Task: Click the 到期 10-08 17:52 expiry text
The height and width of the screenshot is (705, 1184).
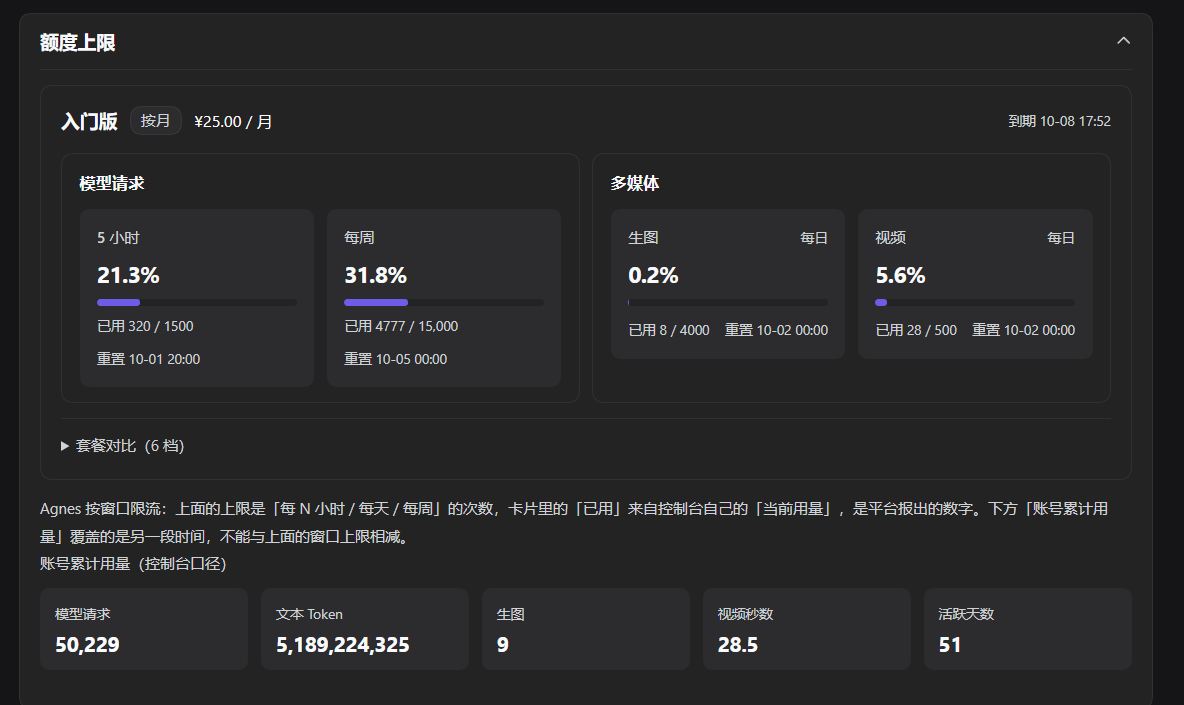Action: pyautogui.click(x=1059, y=122)
